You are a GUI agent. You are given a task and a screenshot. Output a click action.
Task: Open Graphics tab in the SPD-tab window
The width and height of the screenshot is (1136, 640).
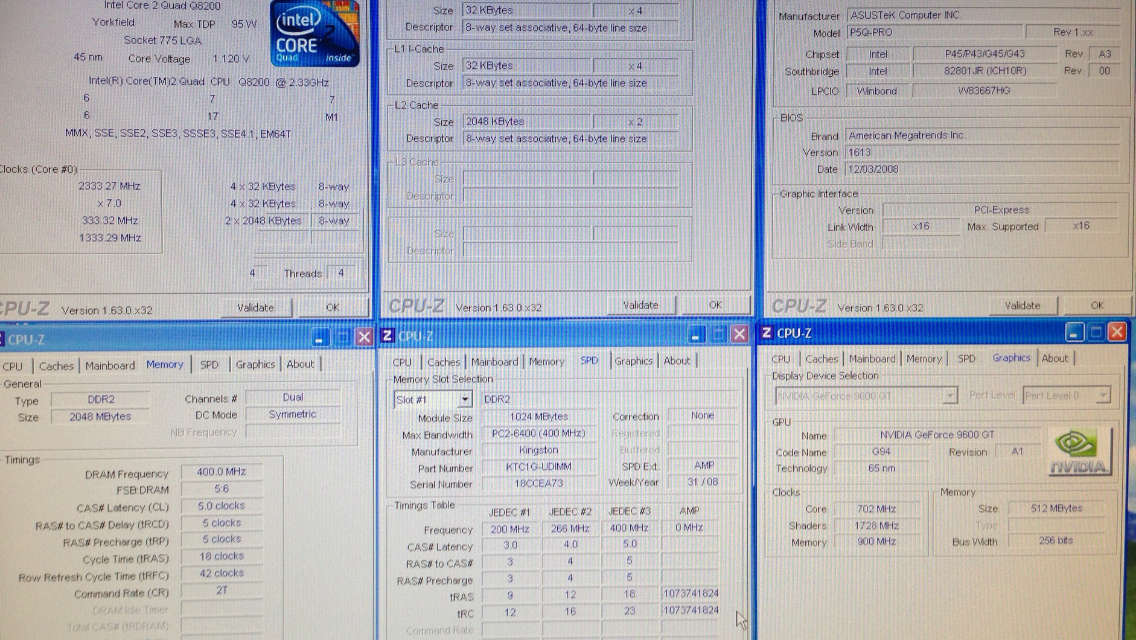(634, 361)
